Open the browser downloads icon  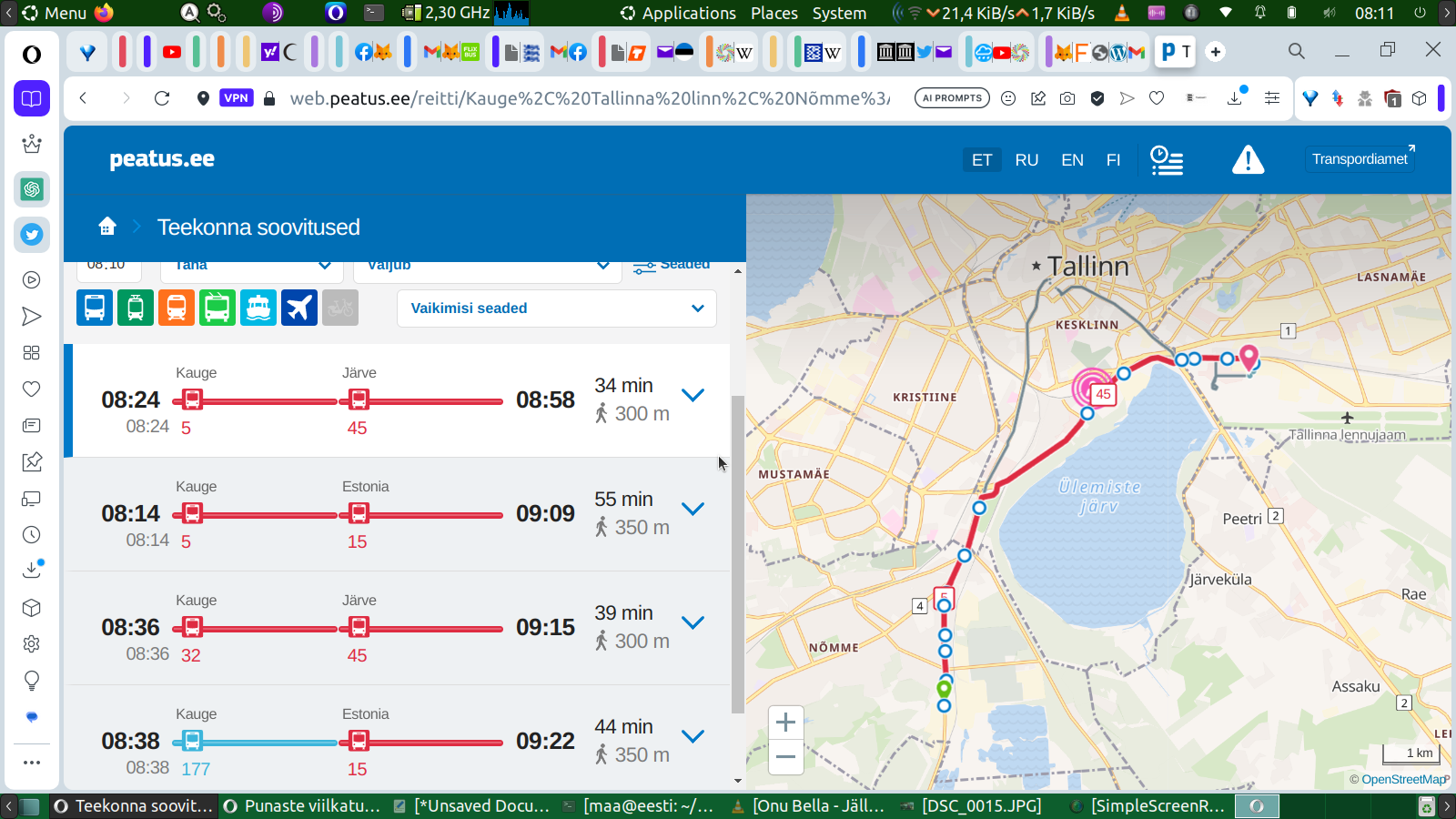point(1236,96)
